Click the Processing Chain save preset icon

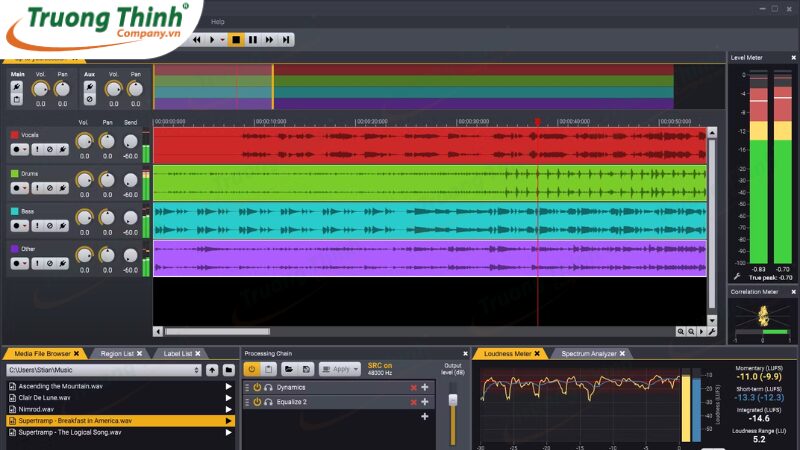click(306, 369)
